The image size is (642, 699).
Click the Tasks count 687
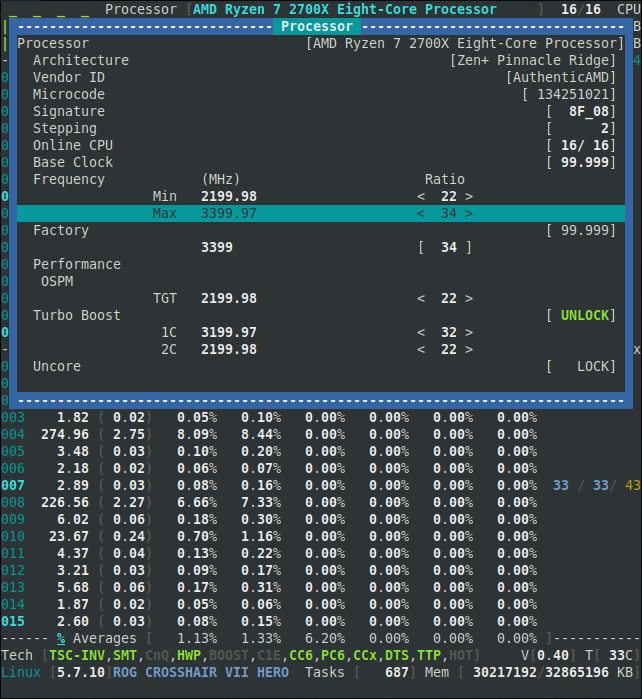click(397, 673)
